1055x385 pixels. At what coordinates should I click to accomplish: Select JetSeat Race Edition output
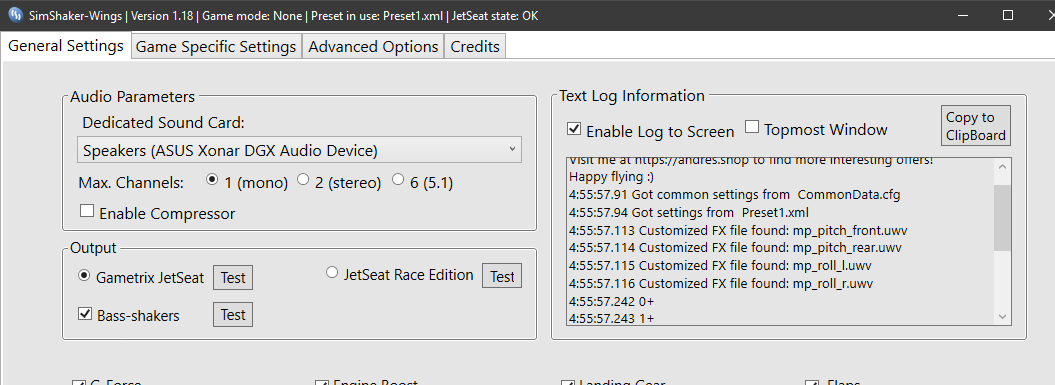pos(332,273)
